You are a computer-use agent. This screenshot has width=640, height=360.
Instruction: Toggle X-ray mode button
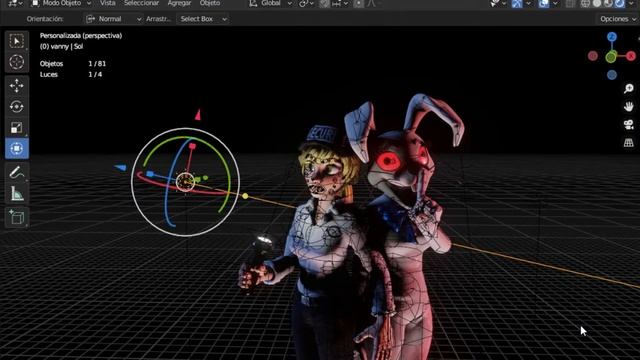point(570,3)
